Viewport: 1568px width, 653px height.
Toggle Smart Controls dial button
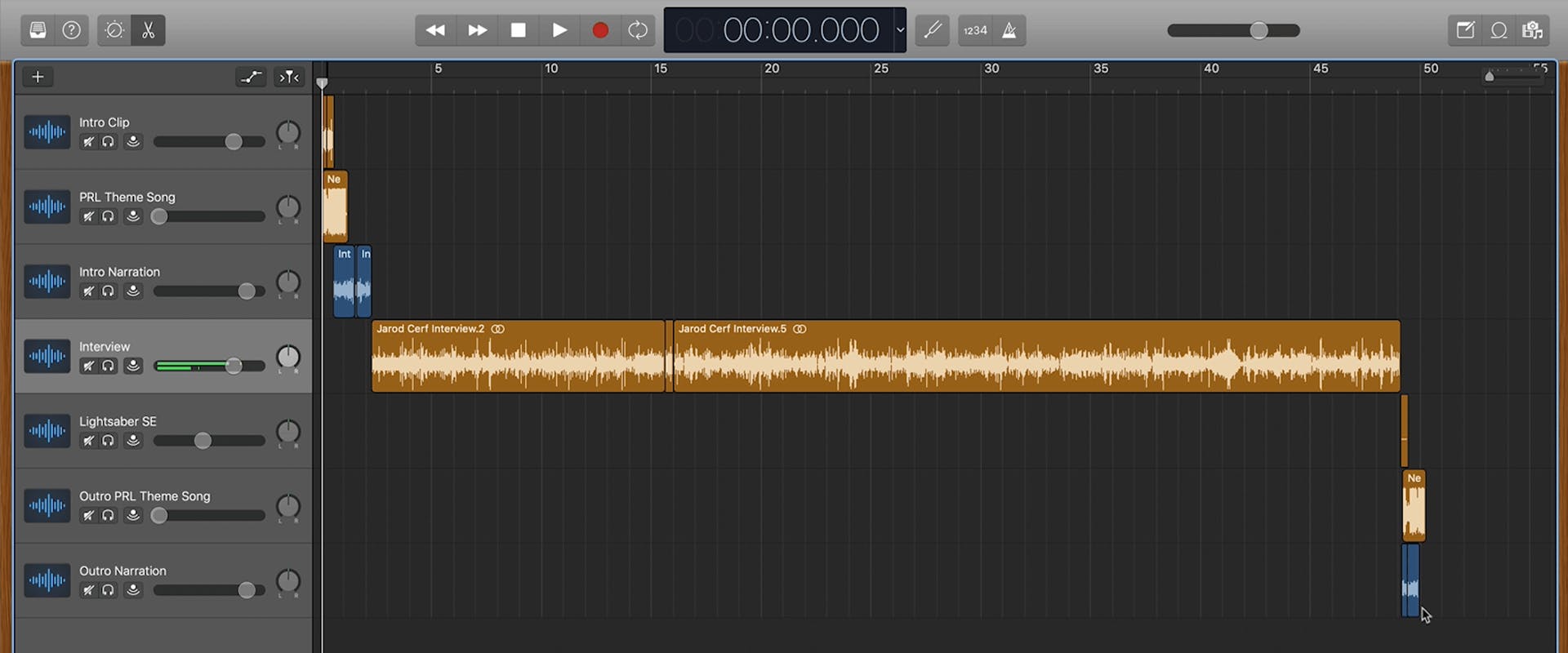pyautogui.click(x=114, y=30)
